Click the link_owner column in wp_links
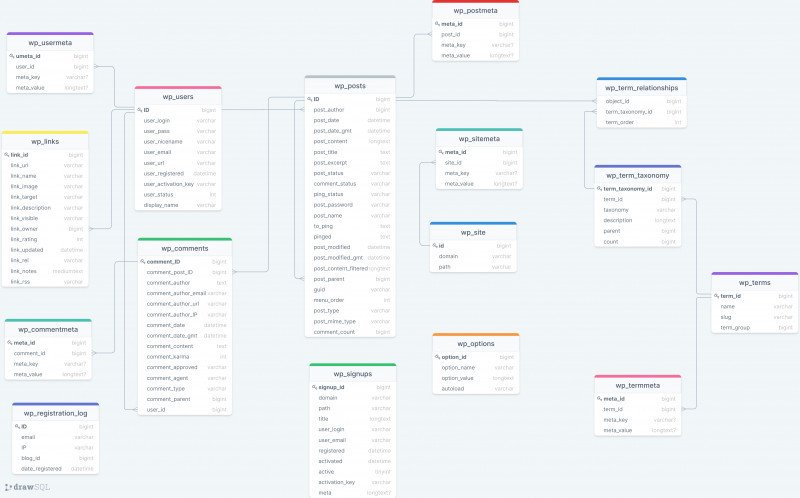 [x=45, y=229]
